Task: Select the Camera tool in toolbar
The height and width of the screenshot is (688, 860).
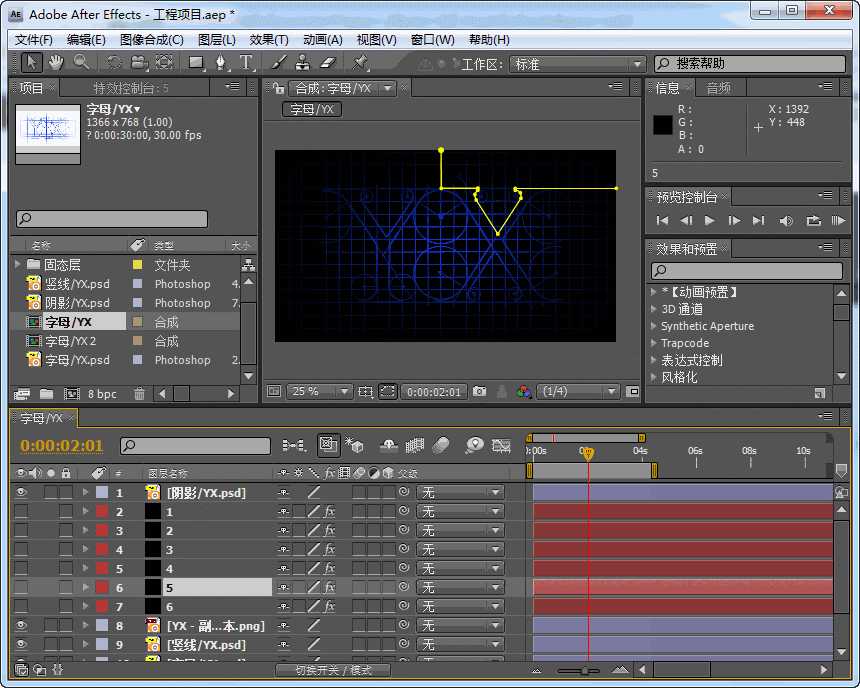Action: pyautogui.click(x=139, y=63)
